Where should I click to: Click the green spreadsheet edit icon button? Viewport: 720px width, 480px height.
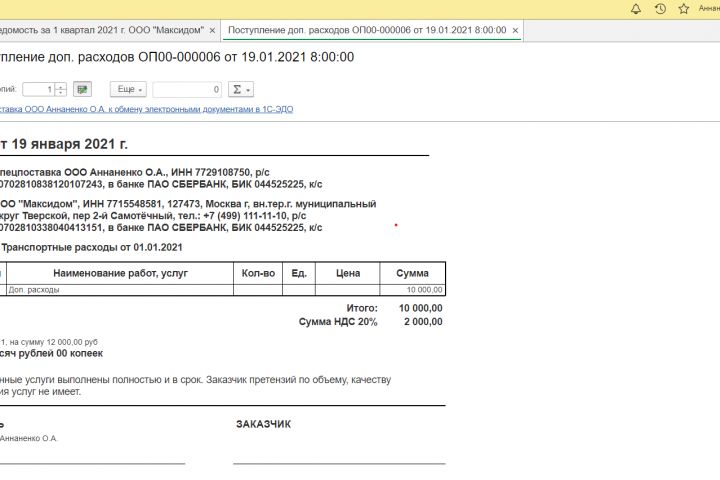pyautogui.click(x=82, y=89)
